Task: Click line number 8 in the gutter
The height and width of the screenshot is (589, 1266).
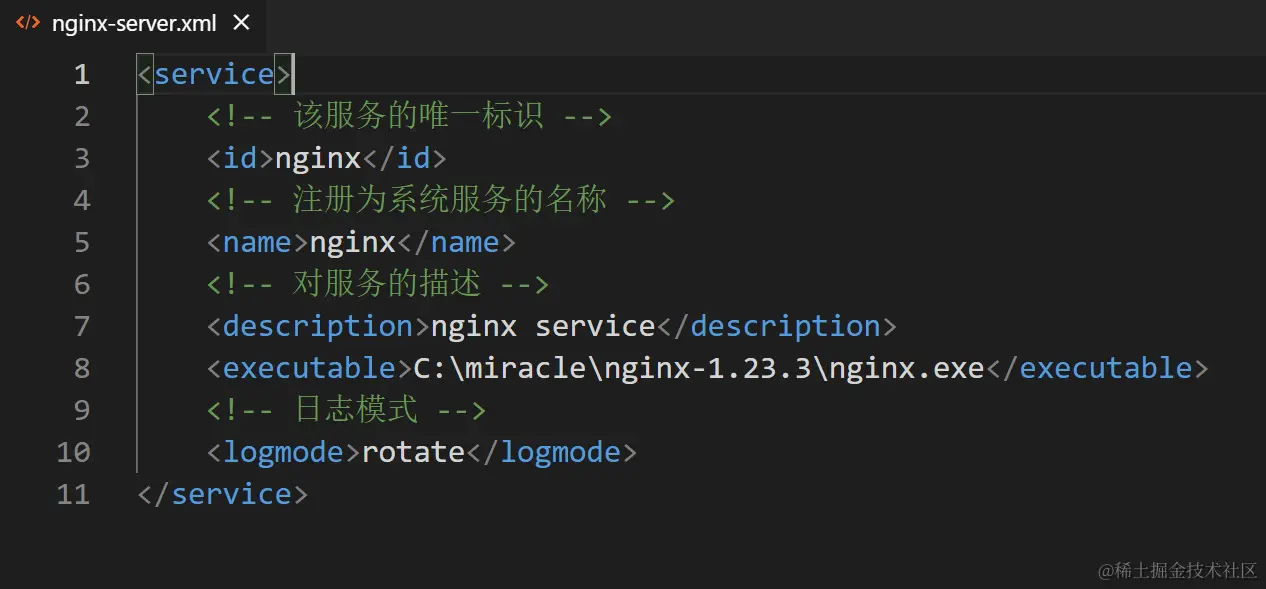Action: tap(81, 369)
